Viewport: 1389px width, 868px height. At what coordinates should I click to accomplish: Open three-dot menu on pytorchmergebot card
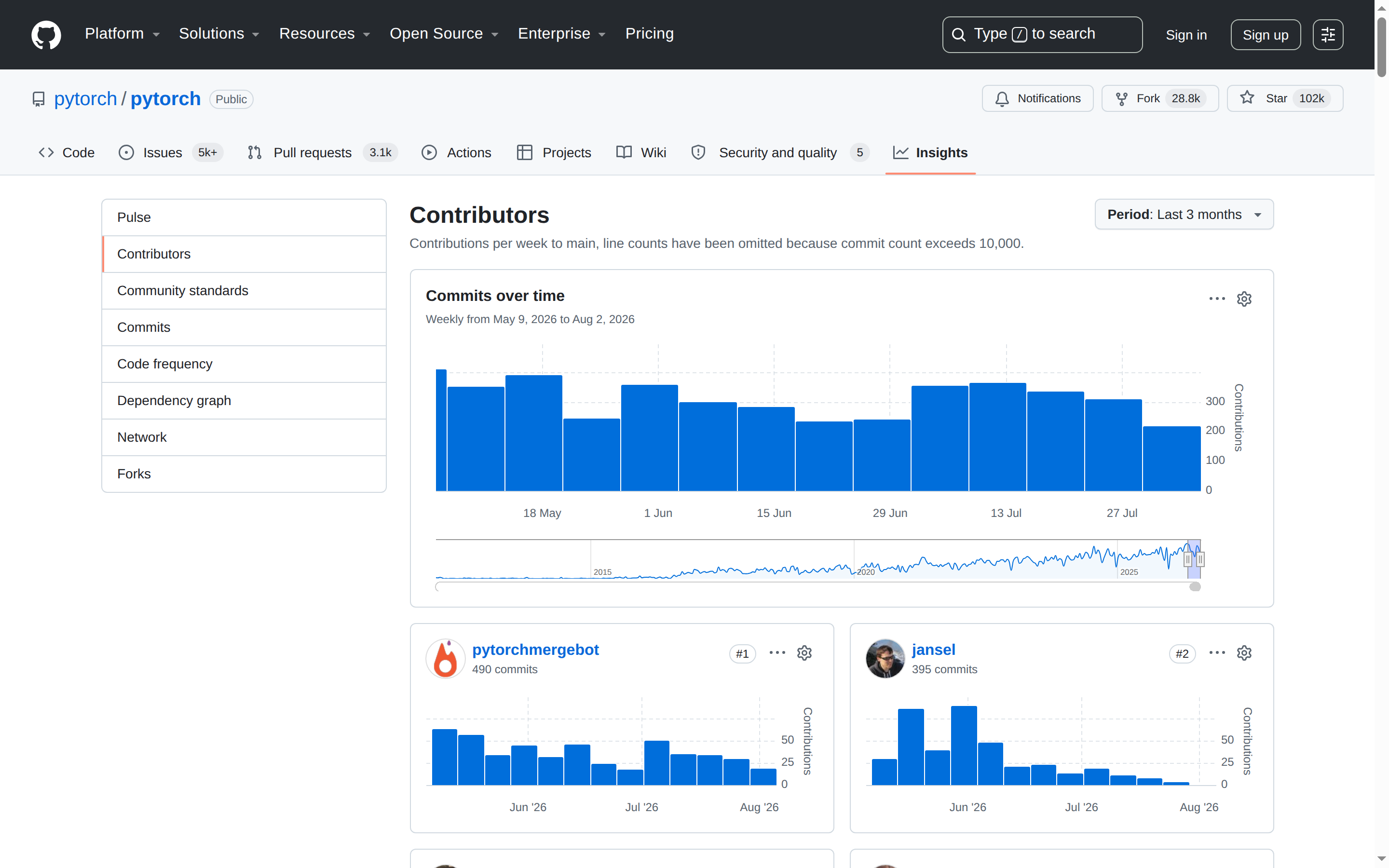[x=777, y=653]
